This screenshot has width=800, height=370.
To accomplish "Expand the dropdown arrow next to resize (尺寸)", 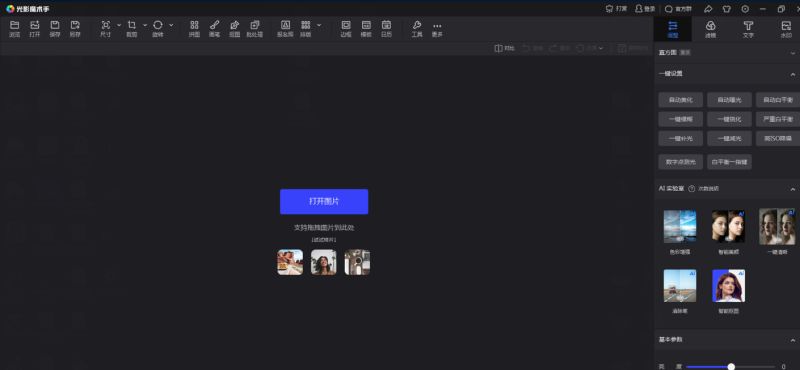I will 119,25.
